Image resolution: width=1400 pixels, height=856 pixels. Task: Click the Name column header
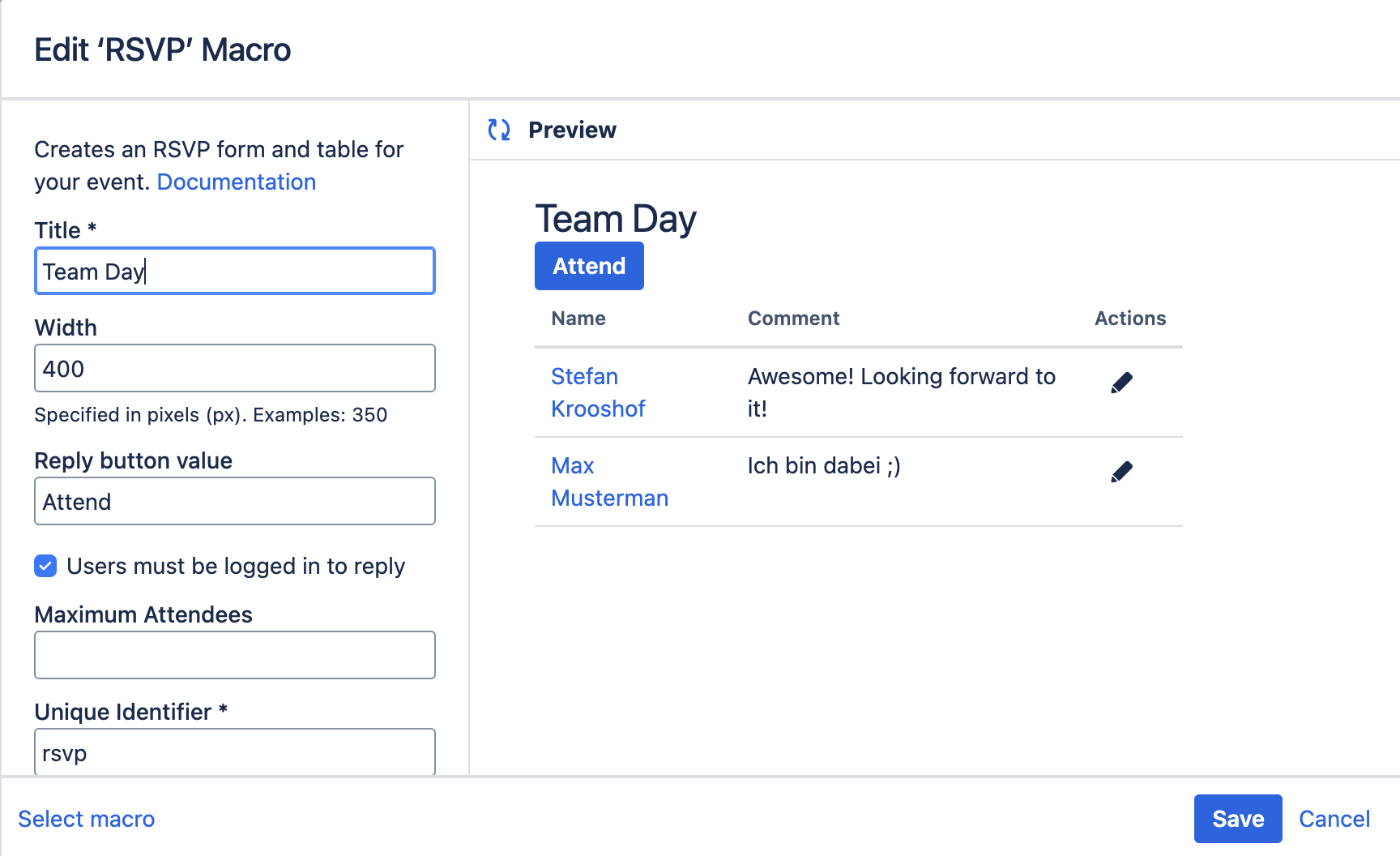(x=578, y=319)
